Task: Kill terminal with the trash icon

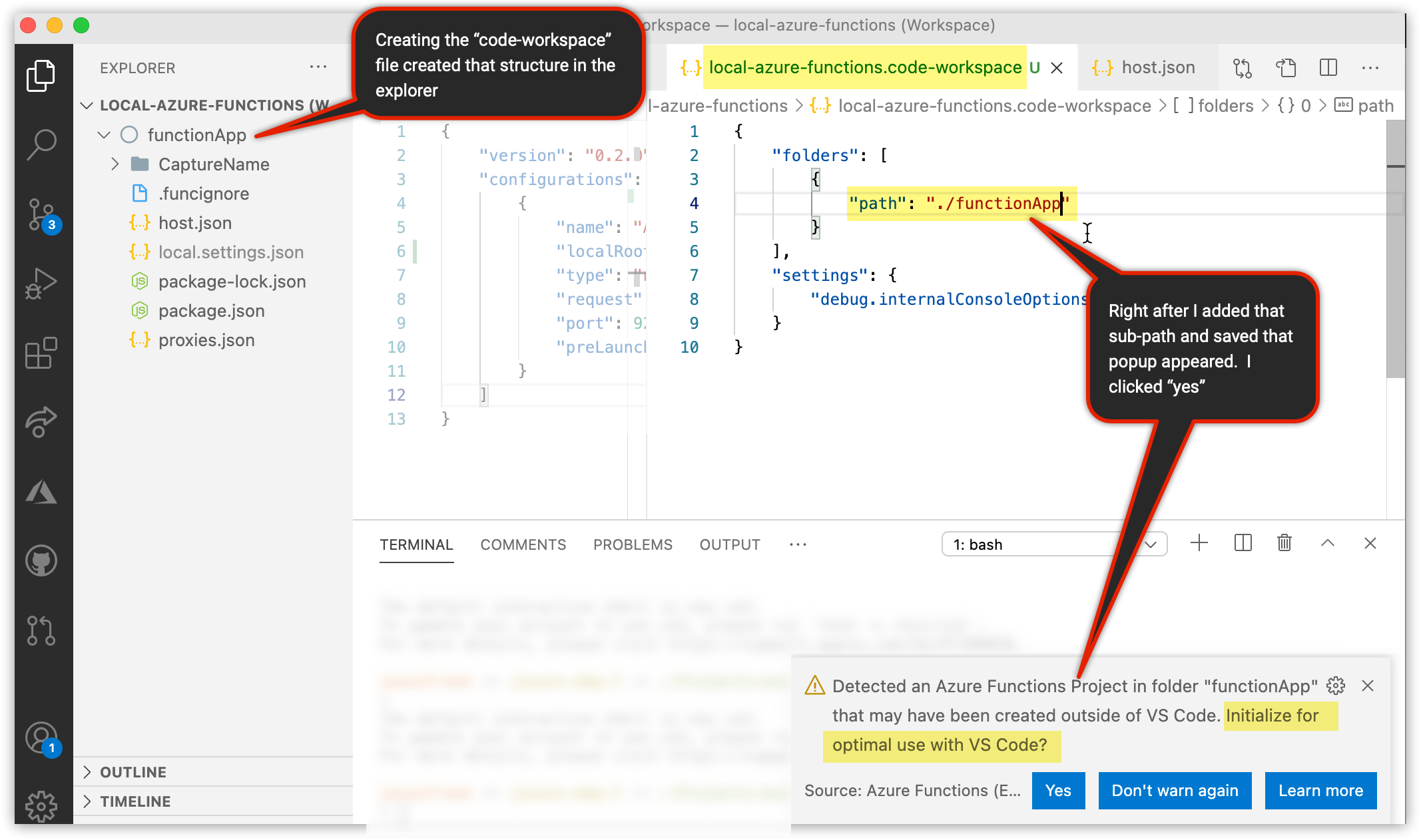Action: [x=1284, y=544]
